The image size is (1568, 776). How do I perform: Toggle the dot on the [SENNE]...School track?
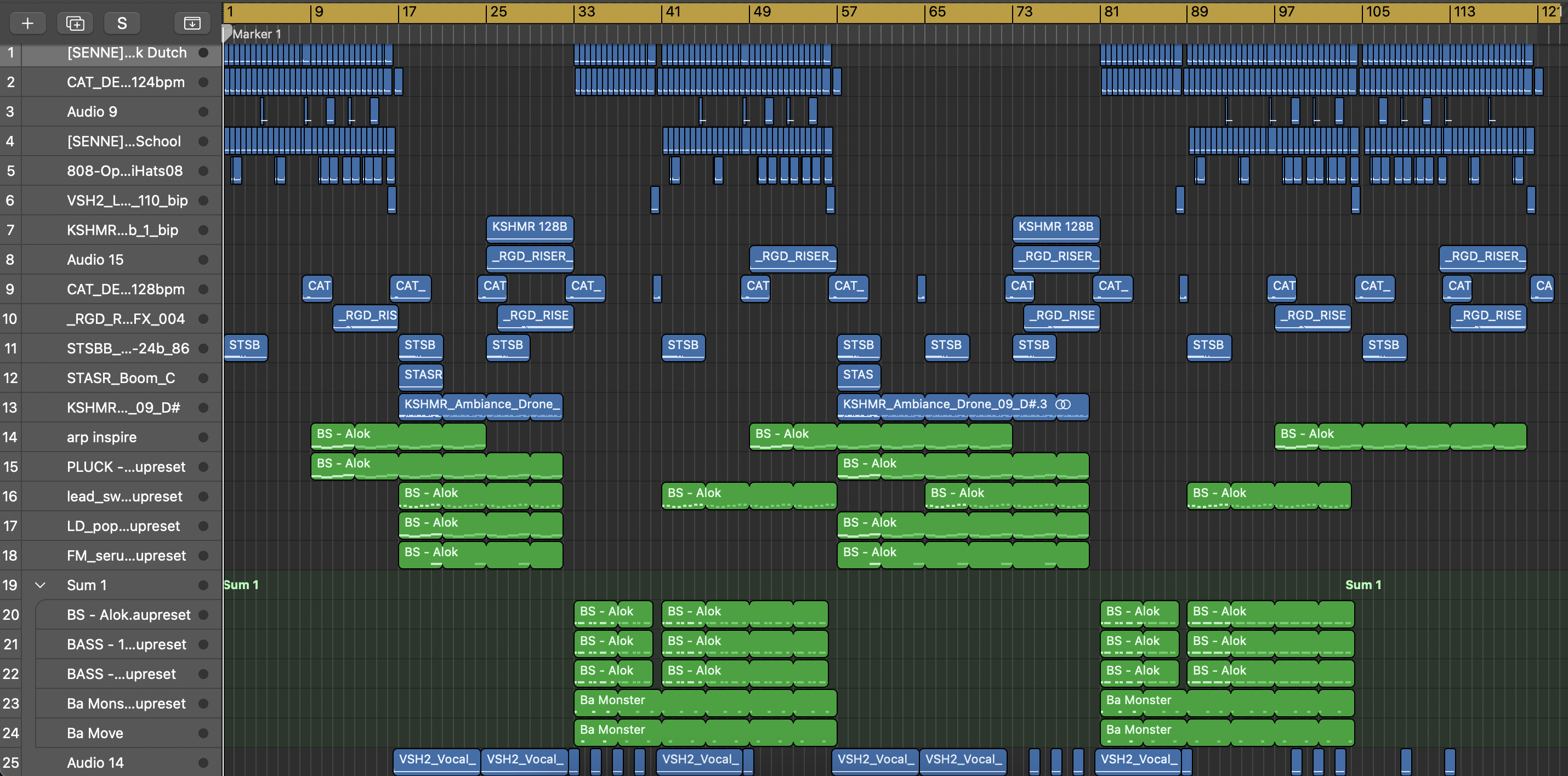203,141
